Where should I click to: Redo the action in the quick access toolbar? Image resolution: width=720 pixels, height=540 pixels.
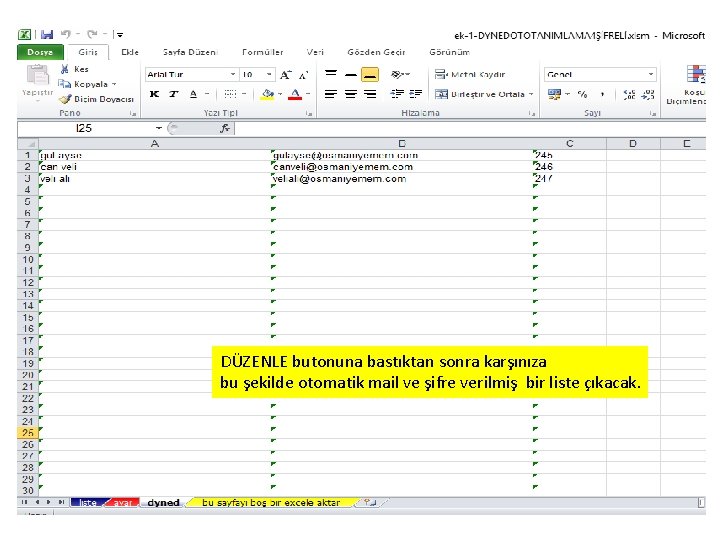(92, 34)
